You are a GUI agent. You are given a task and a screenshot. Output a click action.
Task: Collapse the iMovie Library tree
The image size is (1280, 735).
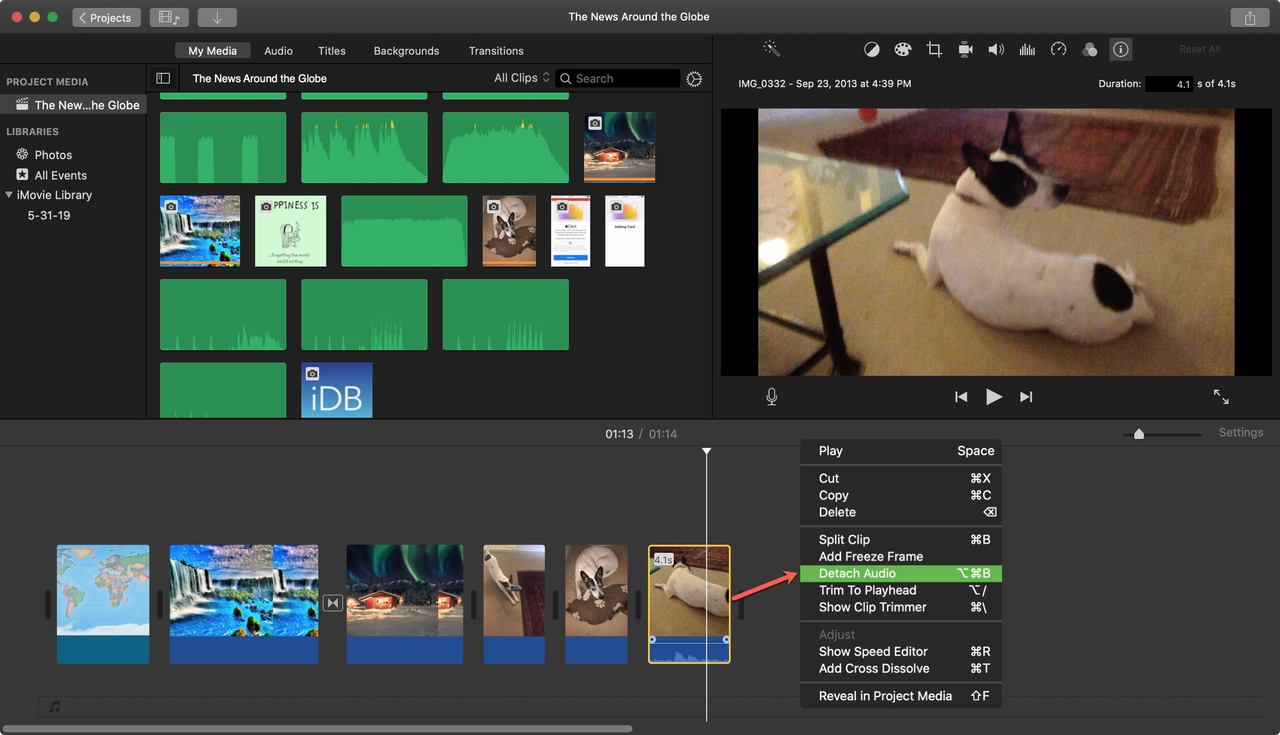point(11,194)
